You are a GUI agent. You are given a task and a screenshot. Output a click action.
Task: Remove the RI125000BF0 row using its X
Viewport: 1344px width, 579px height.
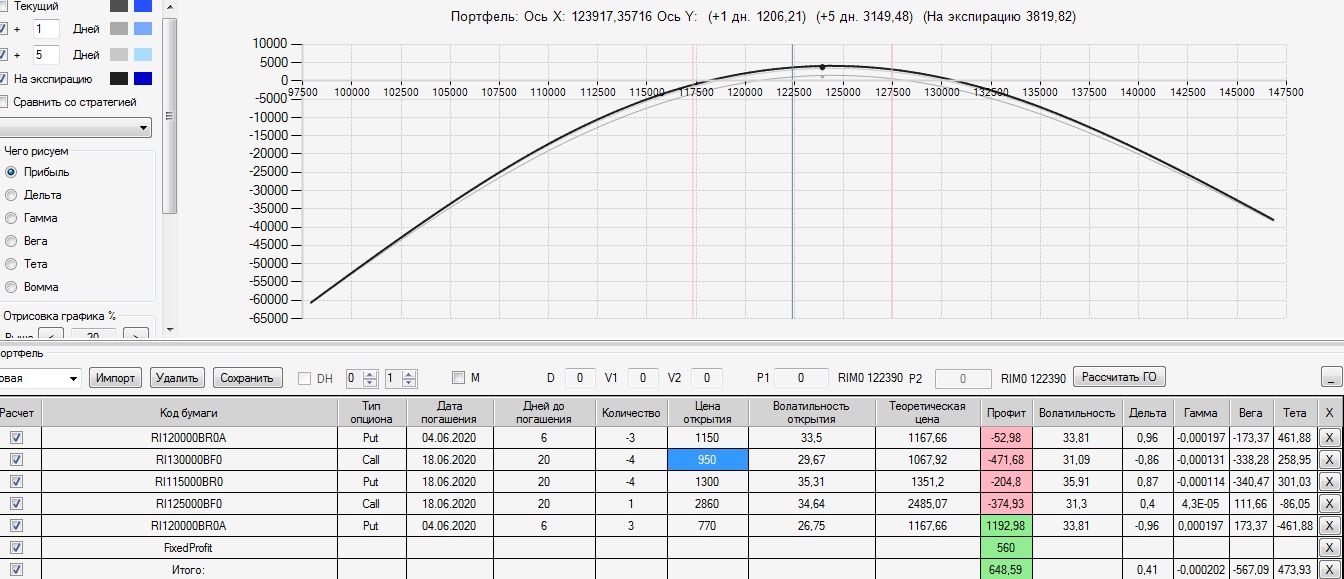coord(1329,504)
